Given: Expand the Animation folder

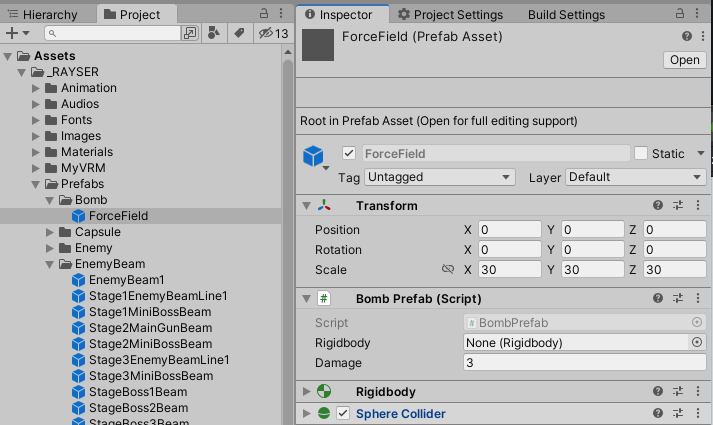Looking at the screenshot, I should pyautogui.click(x=35, y=88).
